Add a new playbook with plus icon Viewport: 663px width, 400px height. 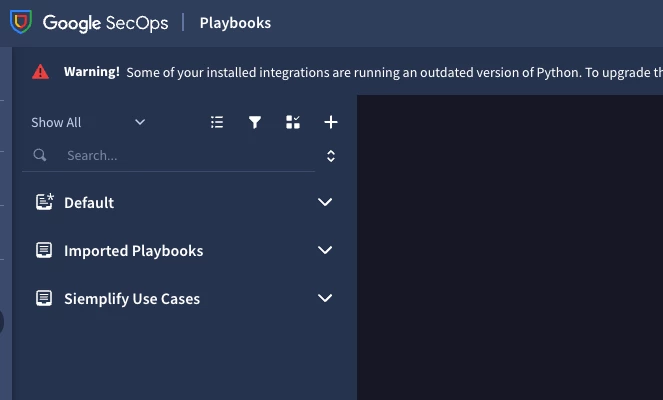pos(331,122)
